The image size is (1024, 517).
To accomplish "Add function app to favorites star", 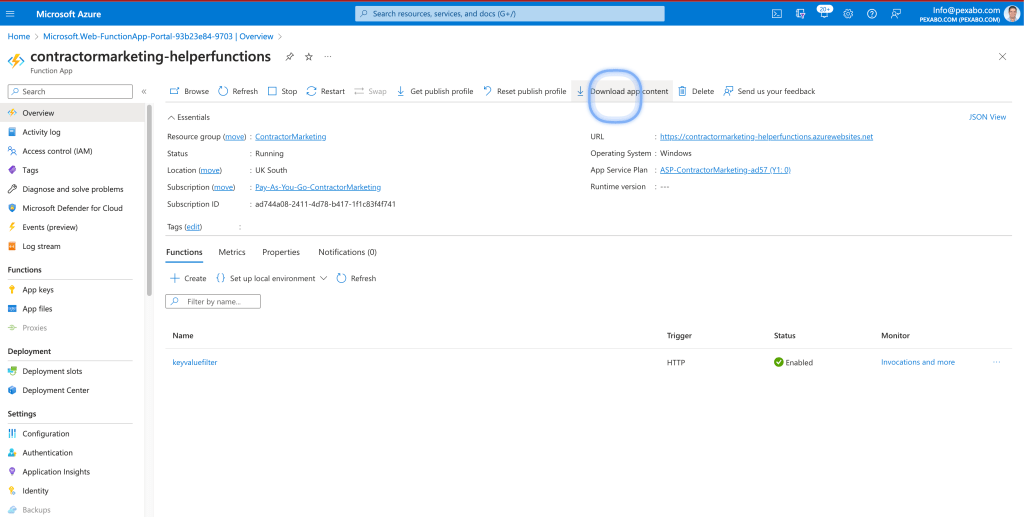I will tap(309, 57).
